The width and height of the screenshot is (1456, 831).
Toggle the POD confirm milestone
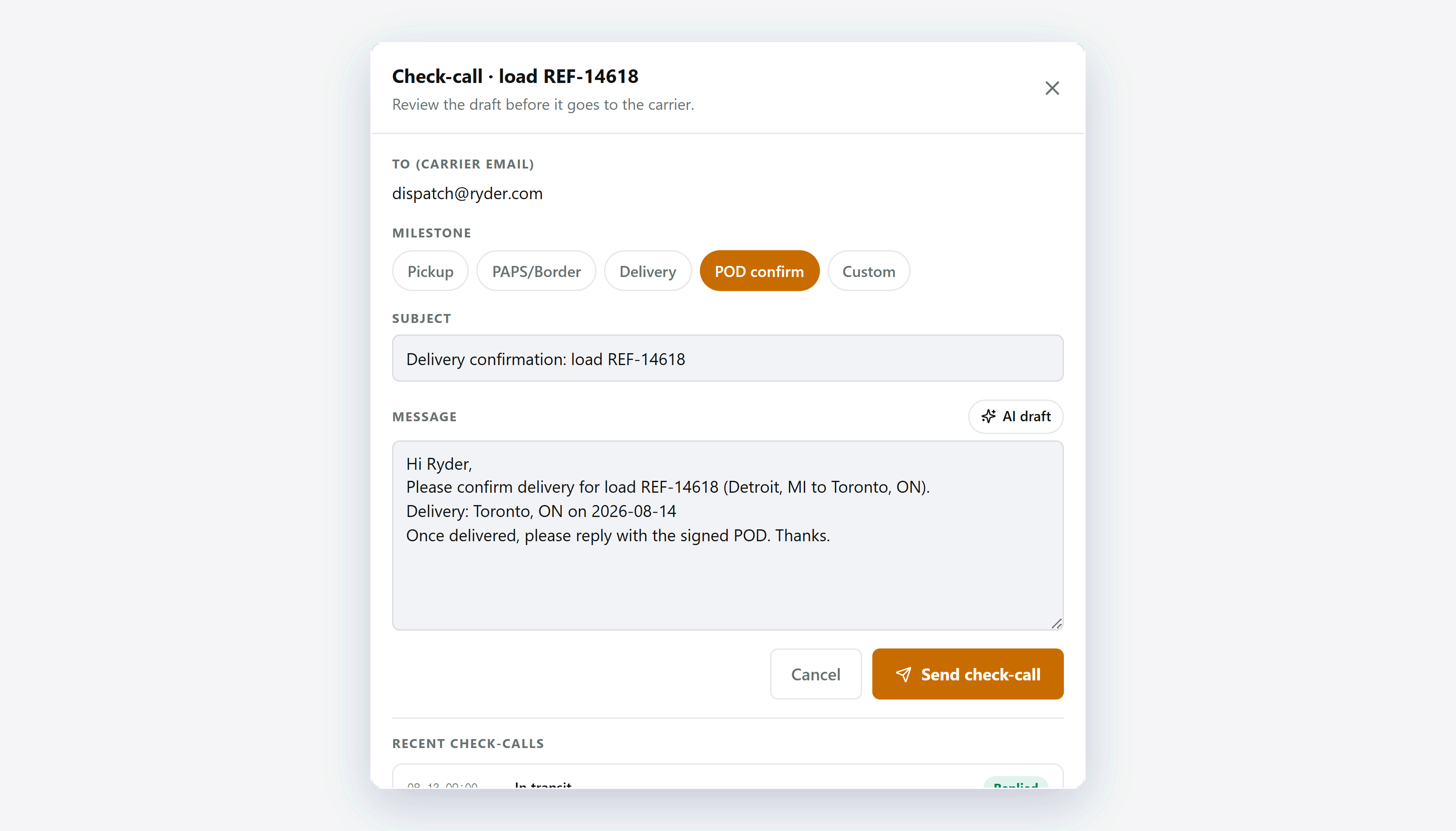759,271
